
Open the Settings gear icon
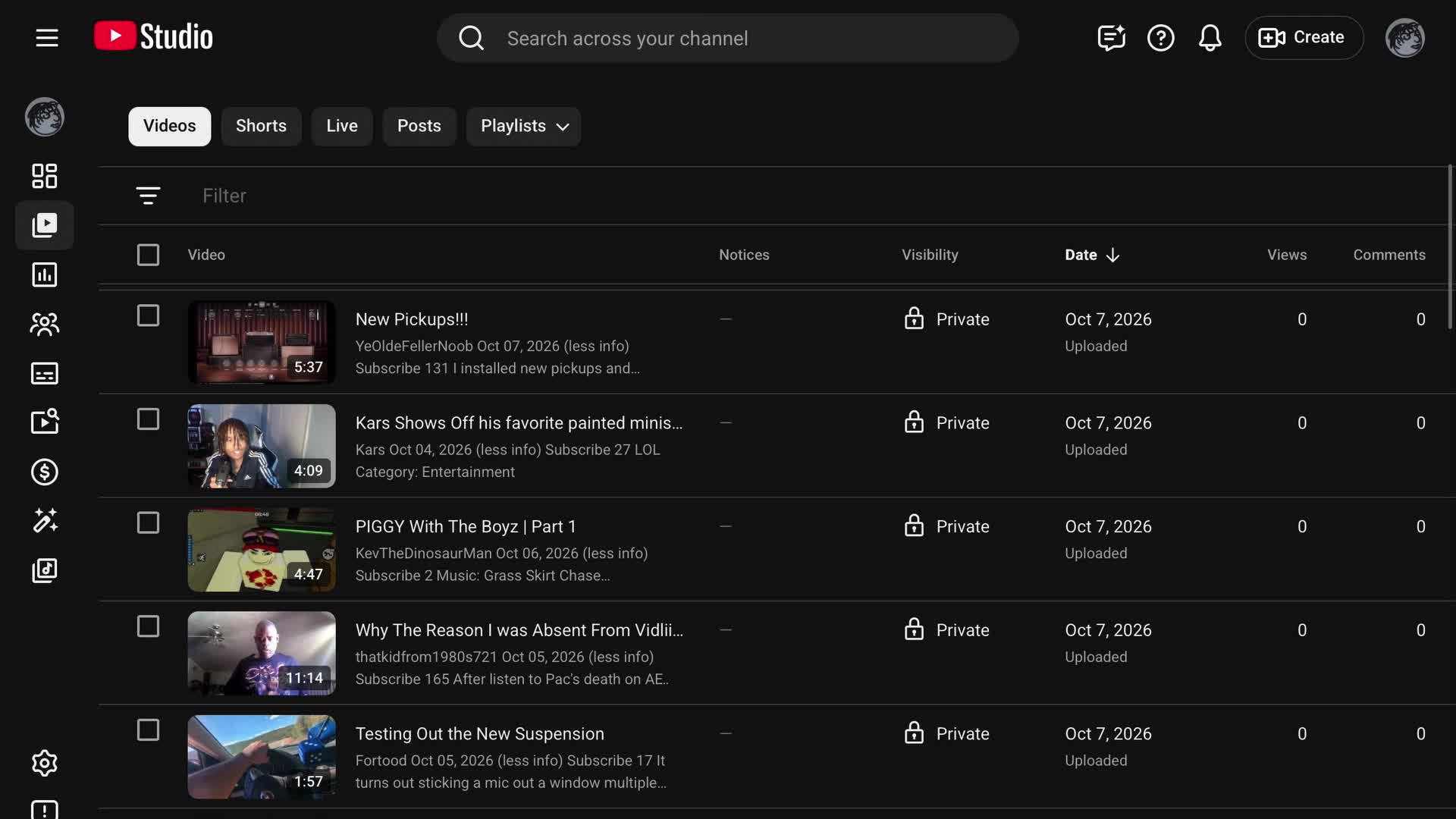point(45,763)
